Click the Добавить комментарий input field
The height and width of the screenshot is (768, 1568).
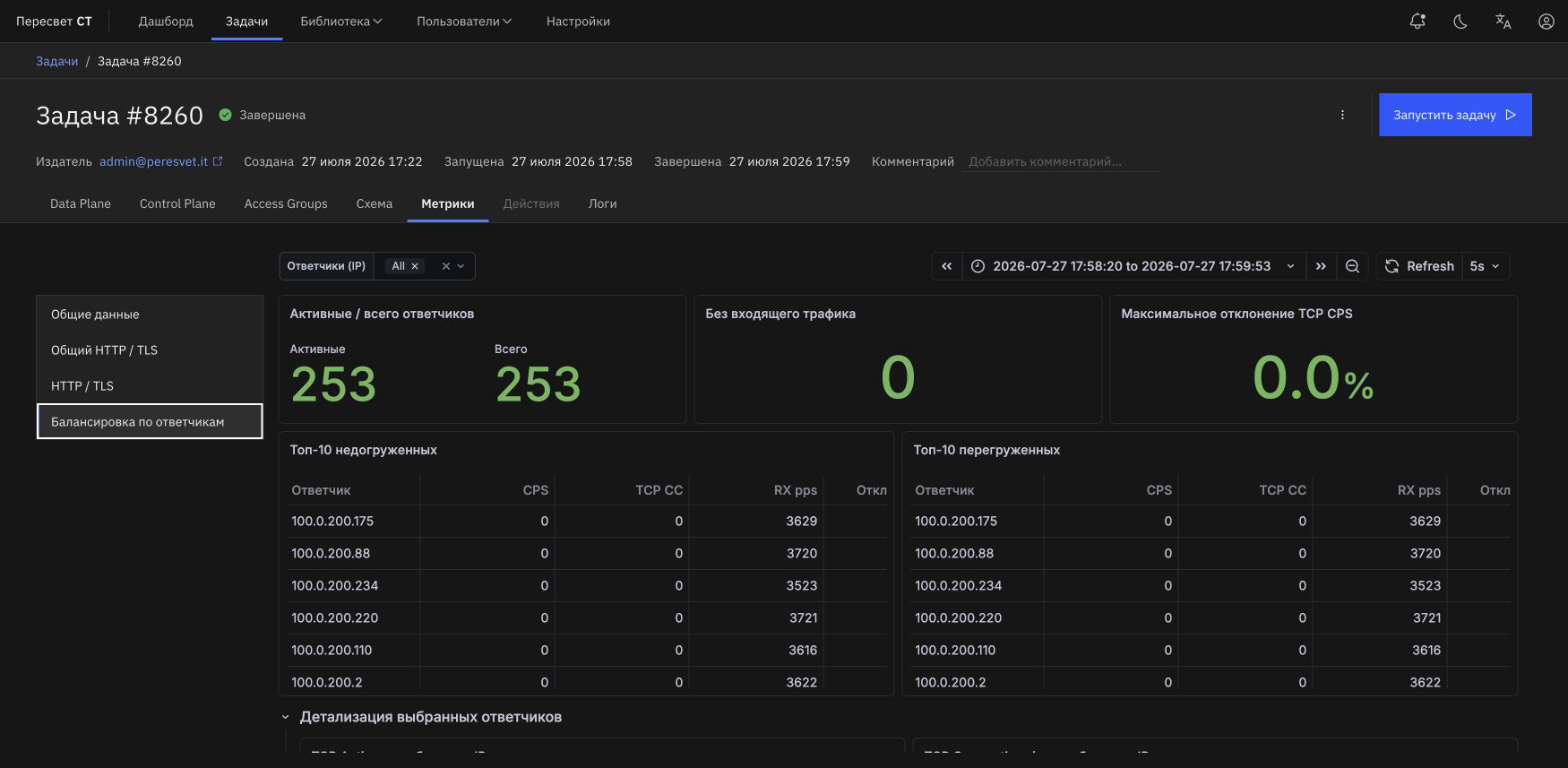coord(1060,162)
